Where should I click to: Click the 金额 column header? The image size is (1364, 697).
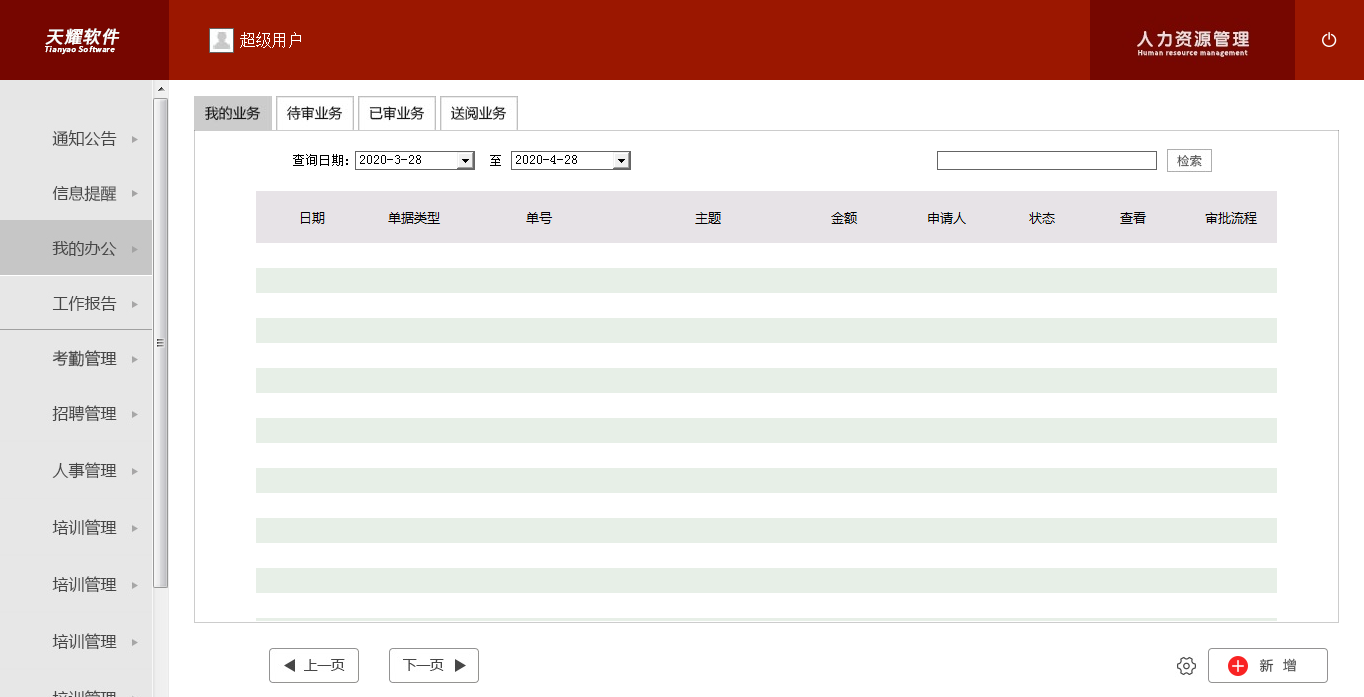coord(844,218)
